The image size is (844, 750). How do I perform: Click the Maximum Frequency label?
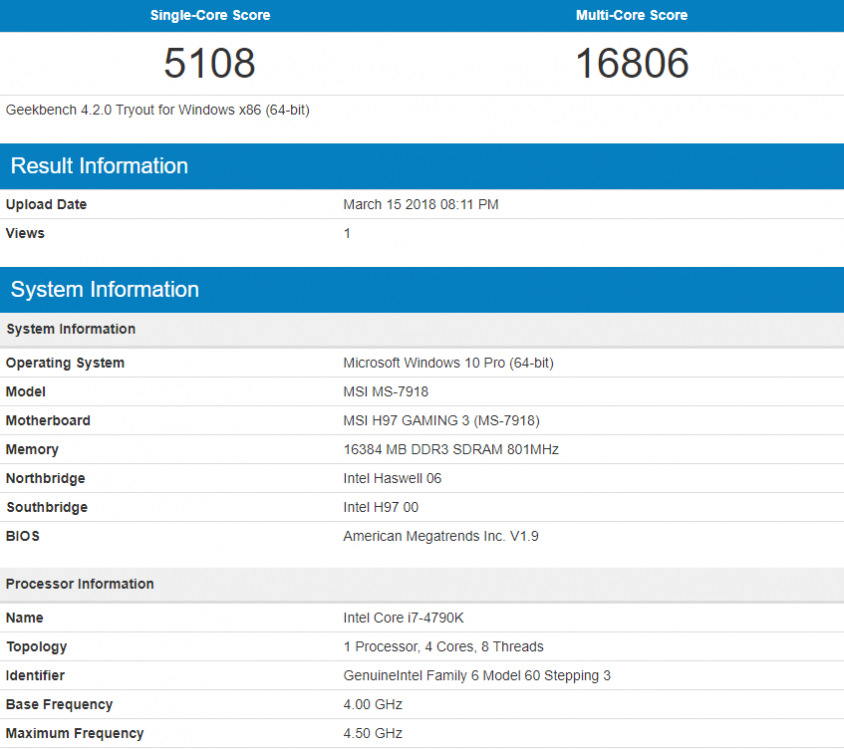pyautogui.click(x=75, y=733)
